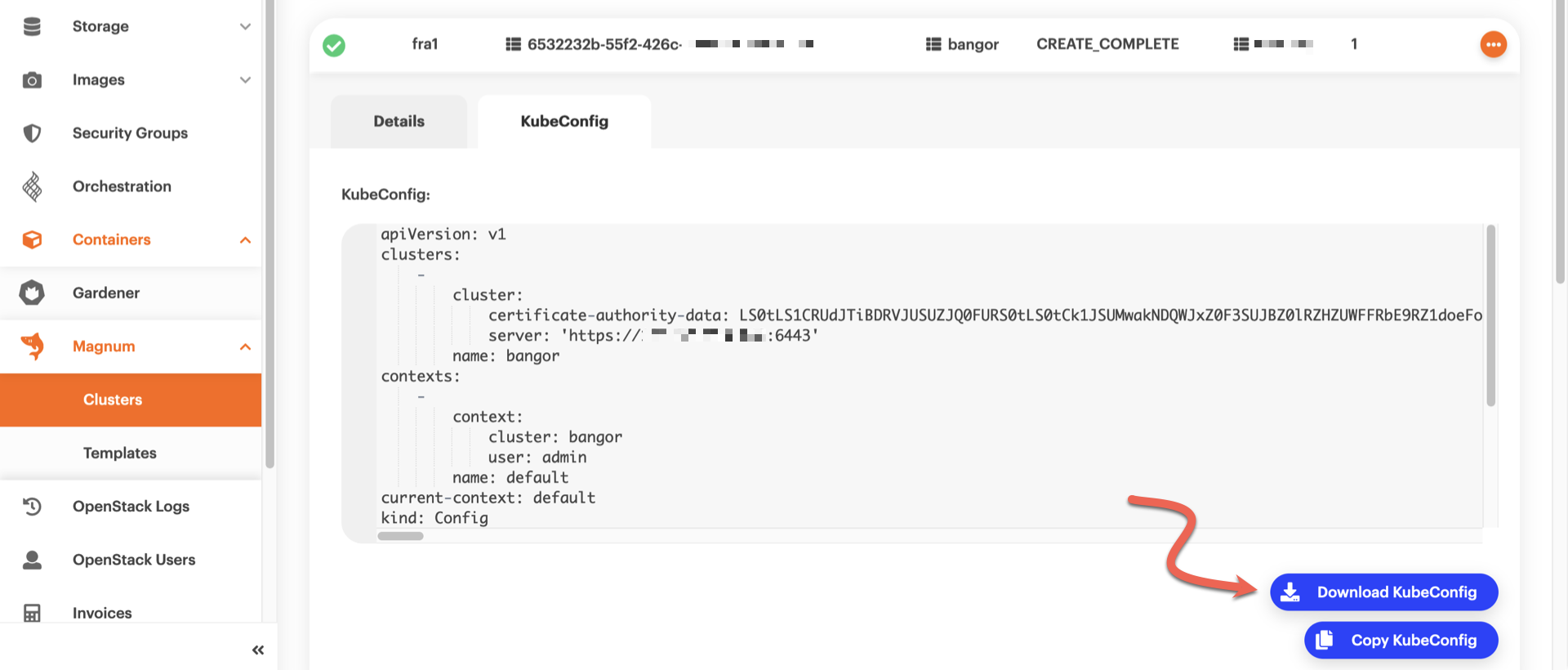Open the orange cluster actions menu
This screenshot has height=670, width=1568.
coord(1493,44)
